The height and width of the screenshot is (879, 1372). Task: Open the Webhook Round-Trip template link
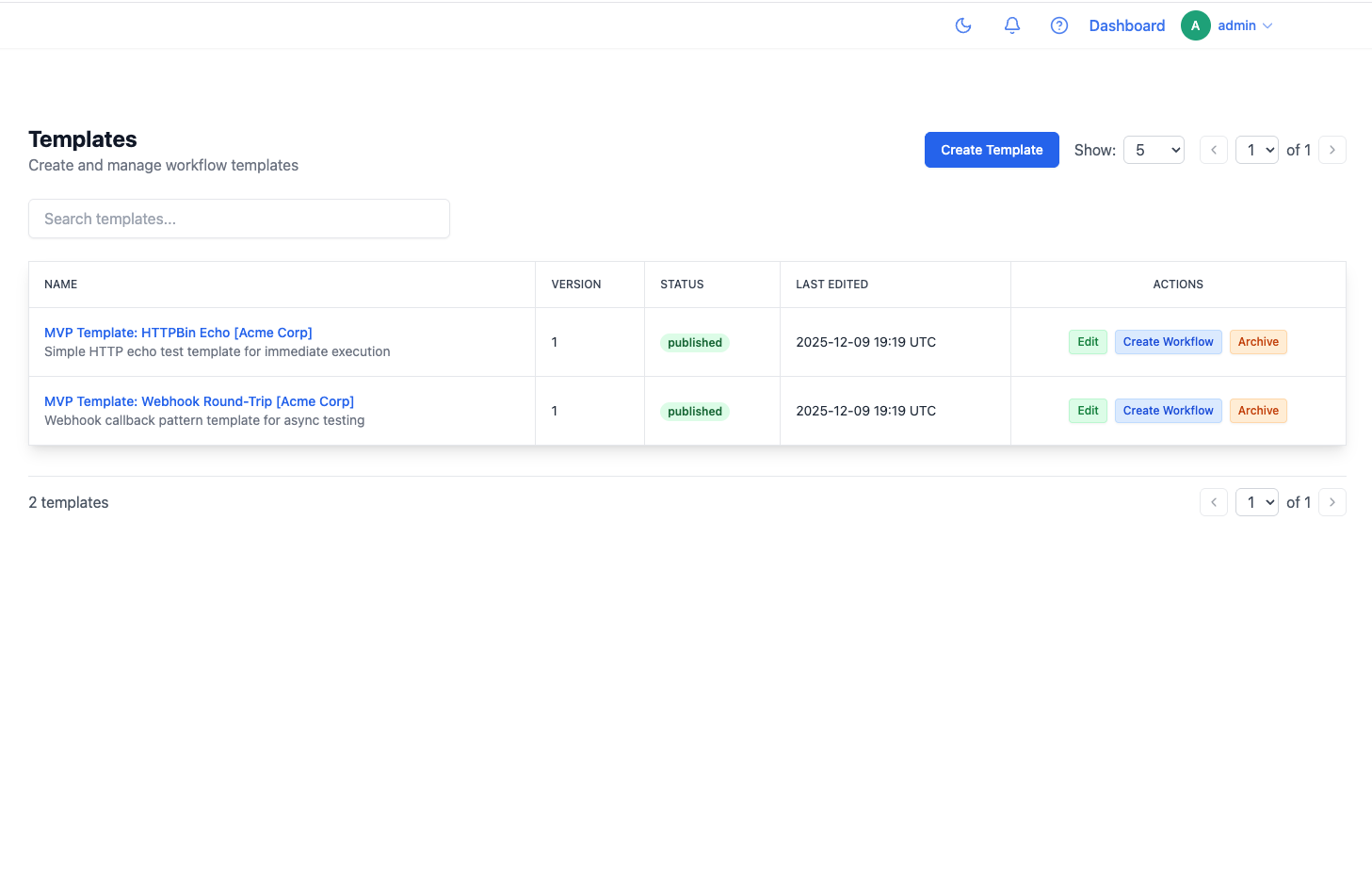[x=199, y=401]
